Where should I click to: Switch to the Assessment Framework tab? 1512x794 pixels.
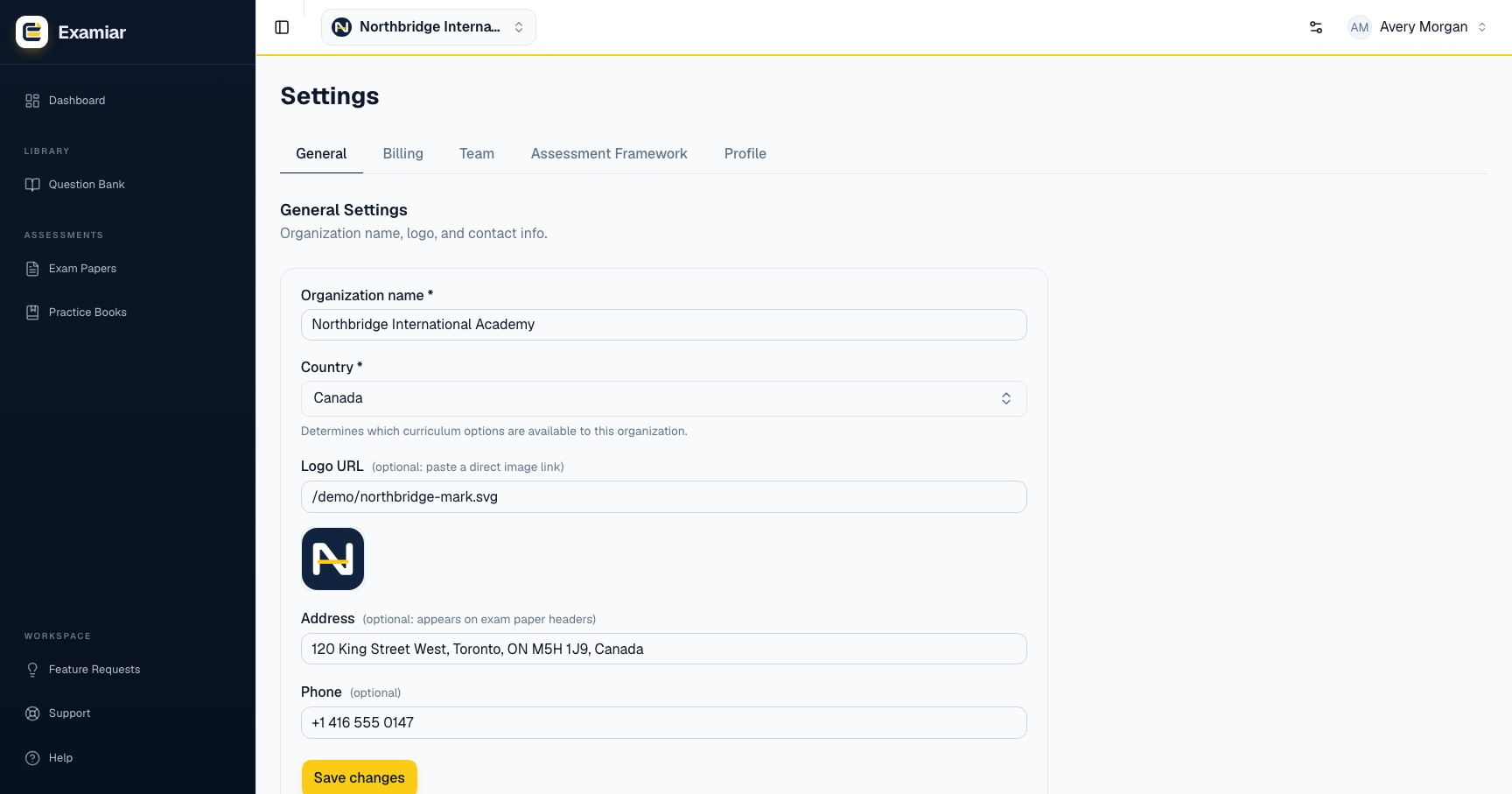[609, 154]
